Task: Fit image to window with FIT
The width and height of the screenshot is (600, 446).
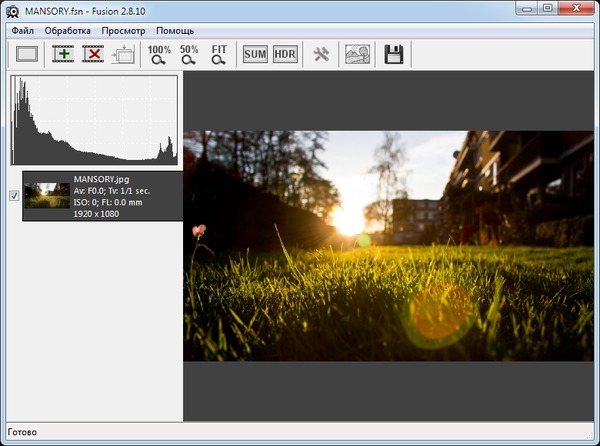Action: click(219, 54)
